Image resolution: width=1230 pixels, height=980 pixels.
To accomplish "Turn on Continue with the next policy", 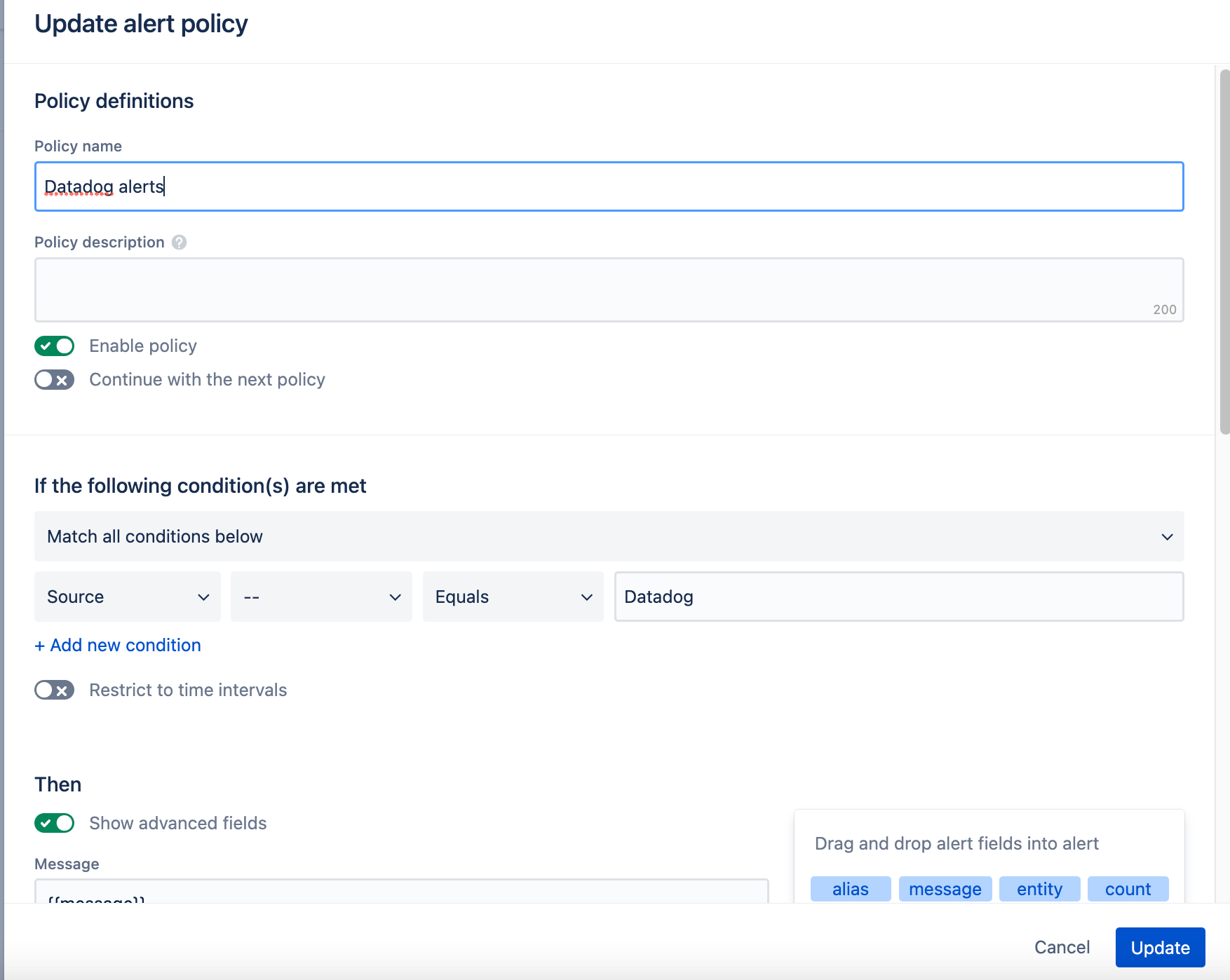I will 54,379.
